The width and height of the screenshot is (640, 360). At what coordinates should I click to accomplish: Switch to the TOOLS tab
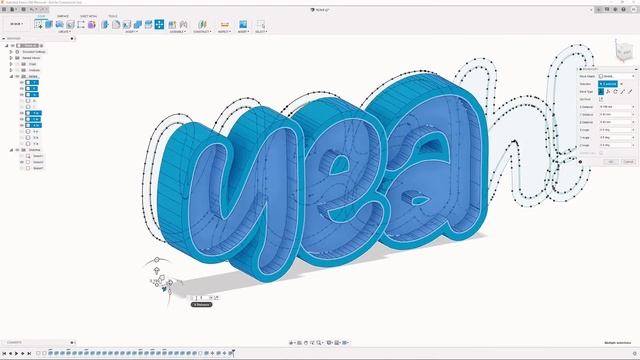coord(113,16)
